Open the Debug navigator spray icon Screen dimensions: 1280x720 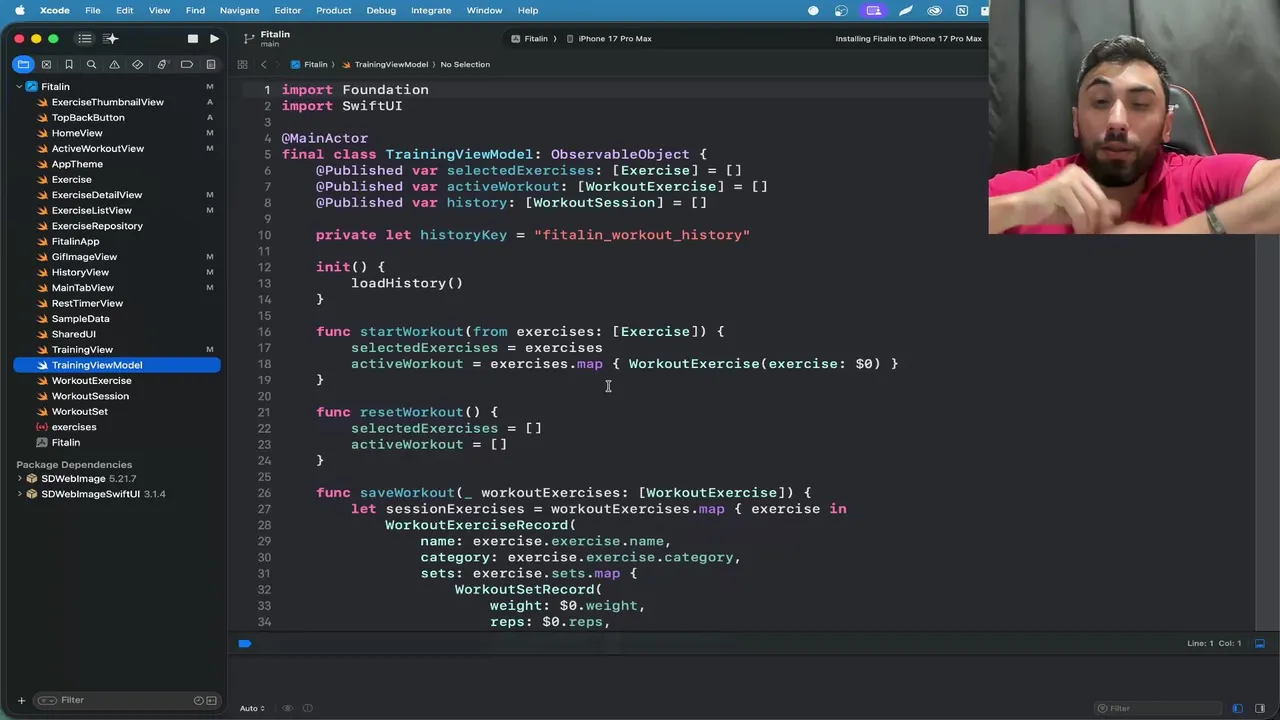(x=161, y=64)
